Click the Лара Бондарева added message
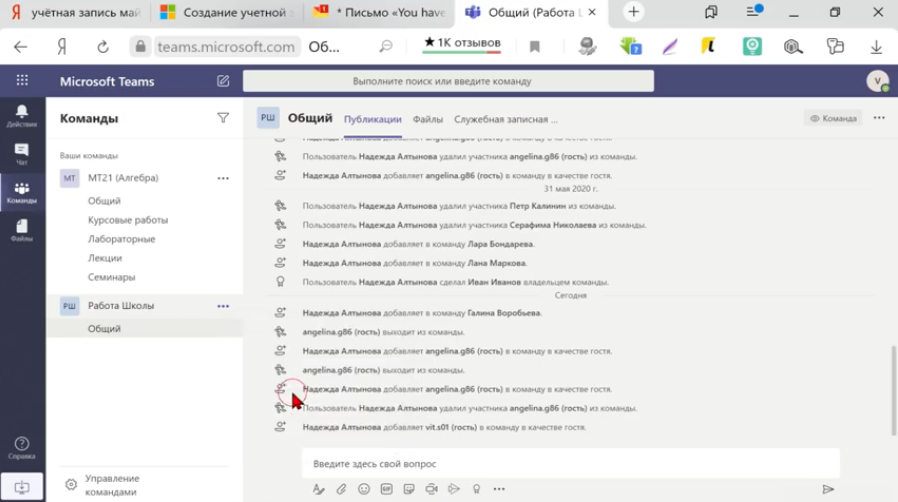This screenshot has height=502, width=898. [419, 244]
